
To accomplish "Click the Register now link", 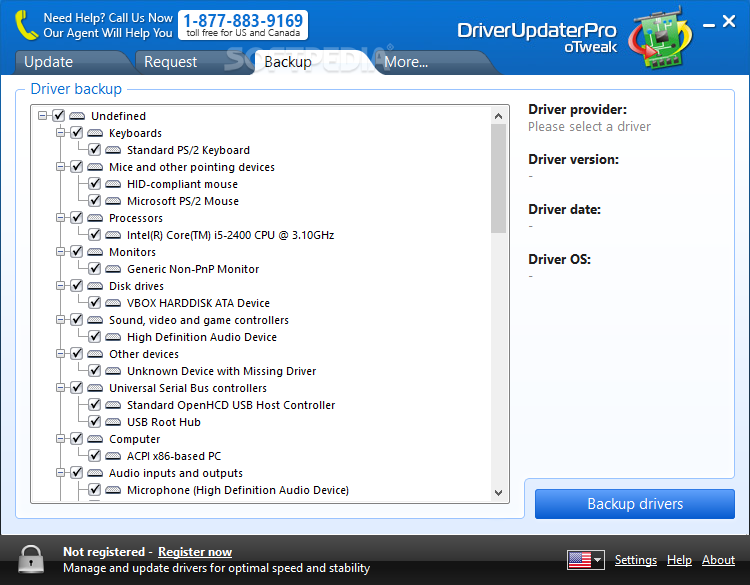I will [x=195, y=552].
